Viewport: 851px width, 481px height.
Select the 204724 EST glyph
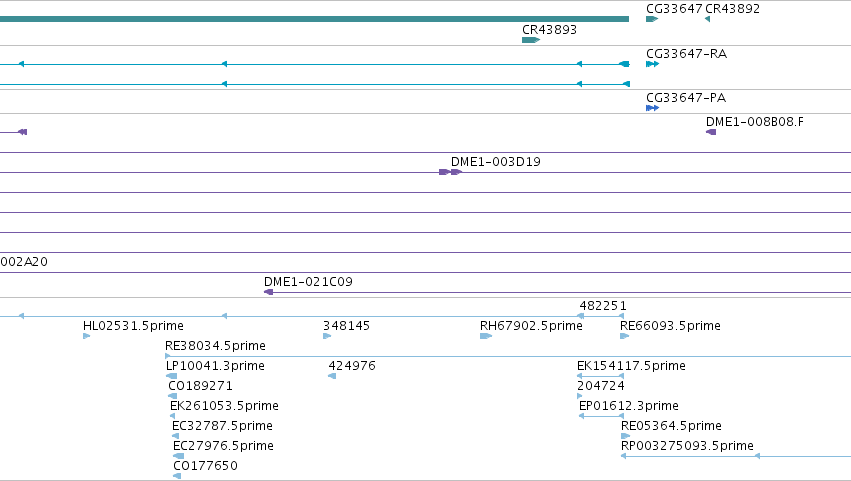pyautogui.click(x=580, y=396)
